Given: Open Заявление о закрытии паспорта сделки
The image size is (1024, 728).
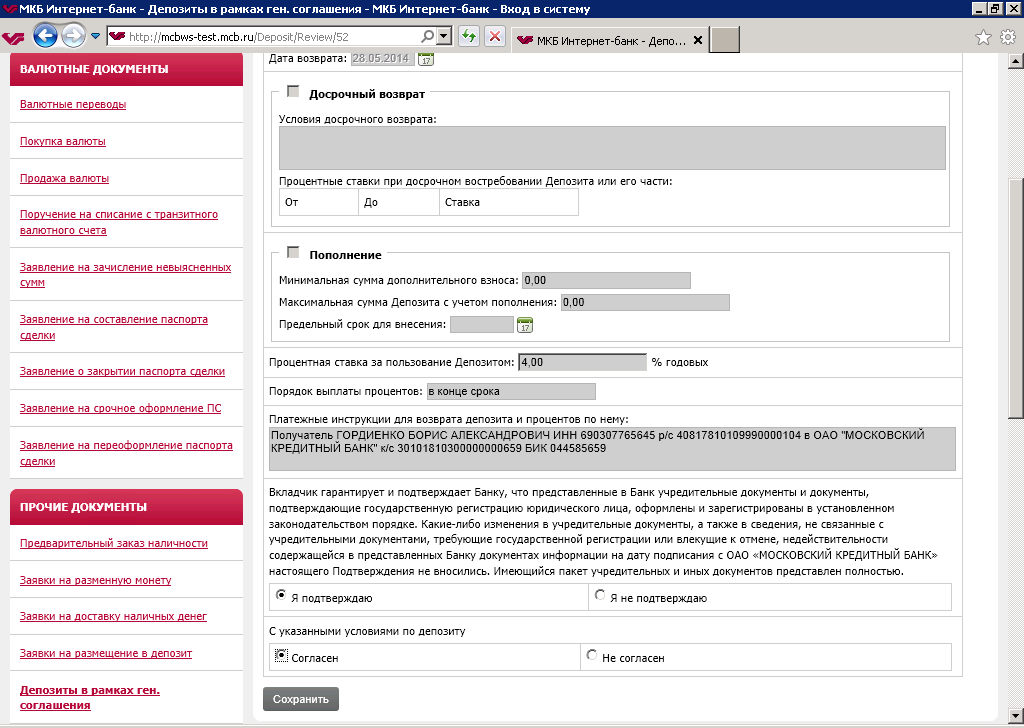Looking at the screenshot, I should [x=122, y=372].
